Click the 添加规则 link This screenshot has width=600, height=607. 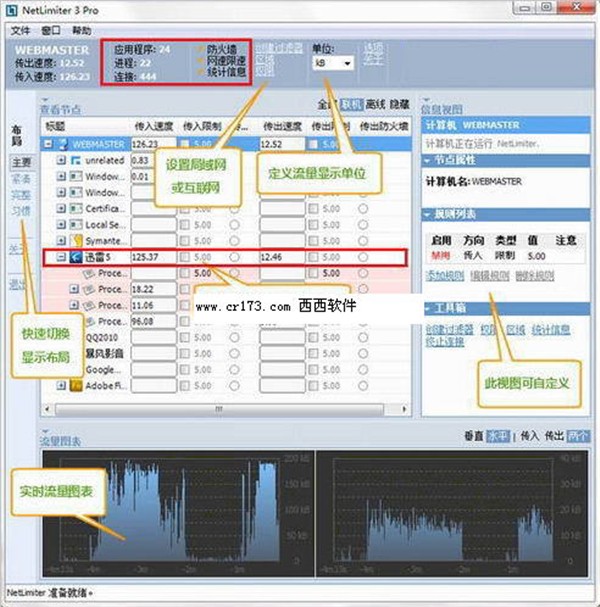pos(445,276)
